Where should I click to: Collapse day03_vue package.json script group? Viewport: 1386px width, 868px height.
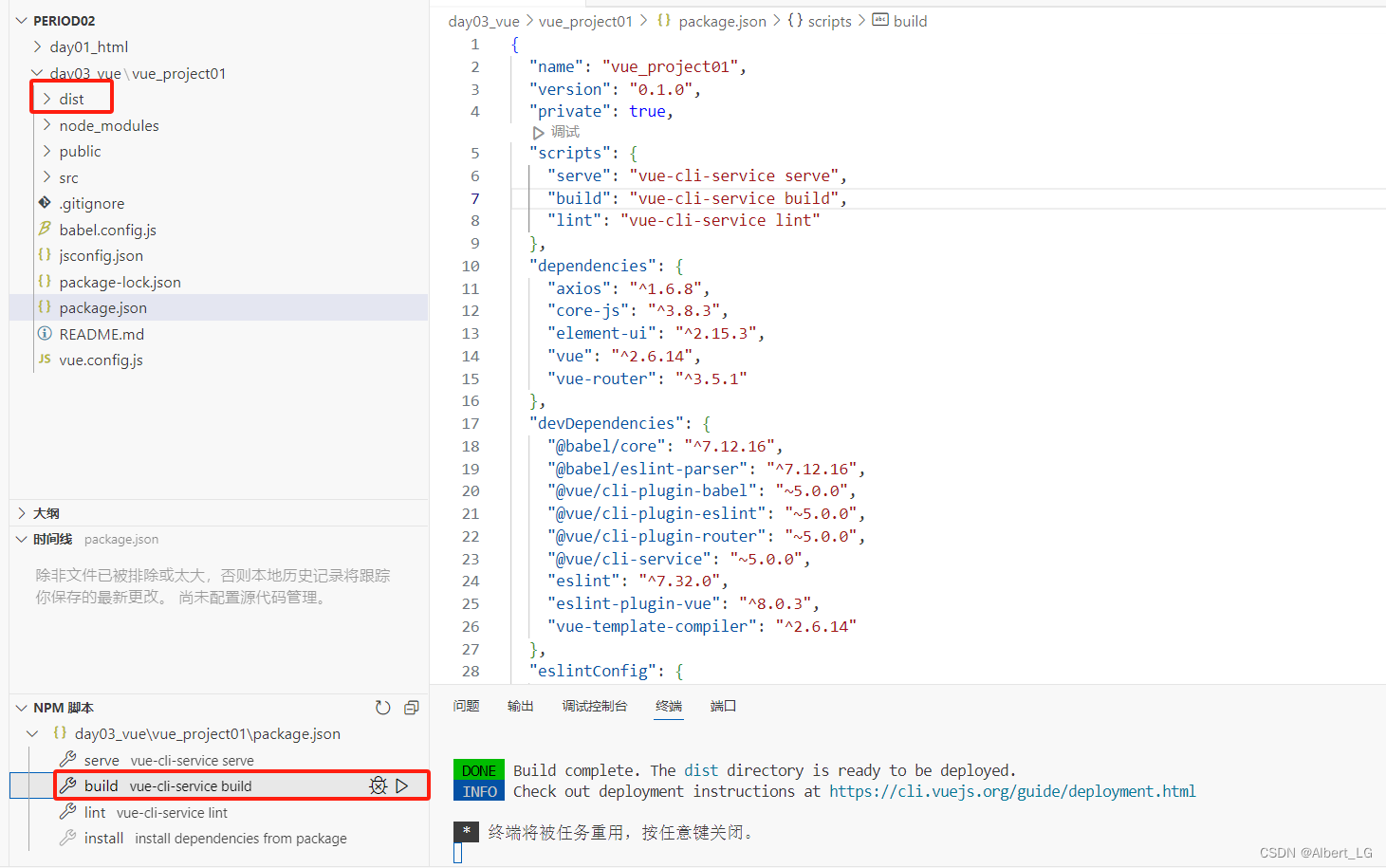point(32,733)
